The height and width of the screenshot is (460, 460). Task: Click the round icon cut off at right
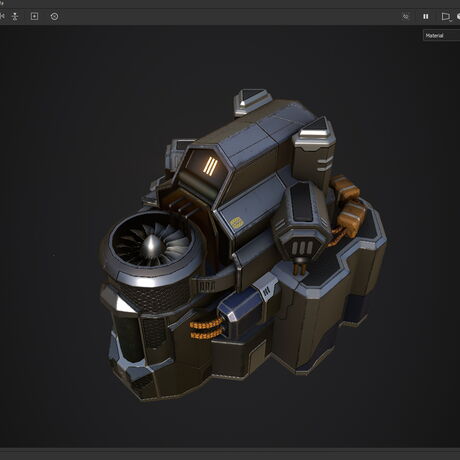click(458, 16)
